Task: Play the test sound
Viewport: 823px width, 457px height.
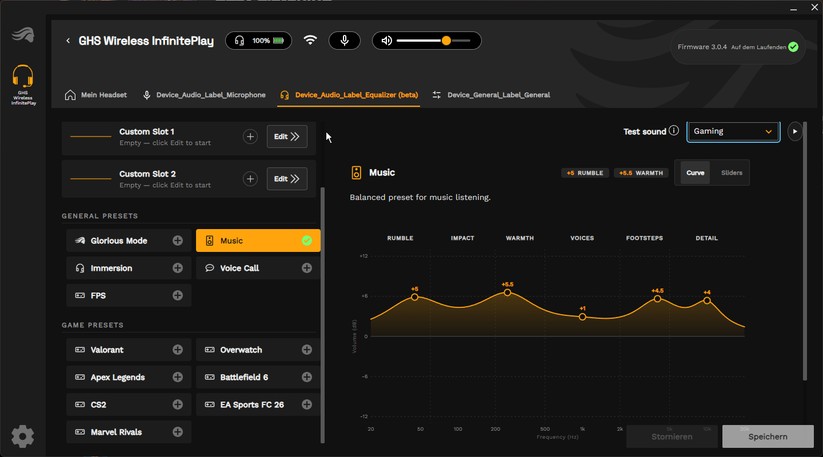Action: point(795,131)
